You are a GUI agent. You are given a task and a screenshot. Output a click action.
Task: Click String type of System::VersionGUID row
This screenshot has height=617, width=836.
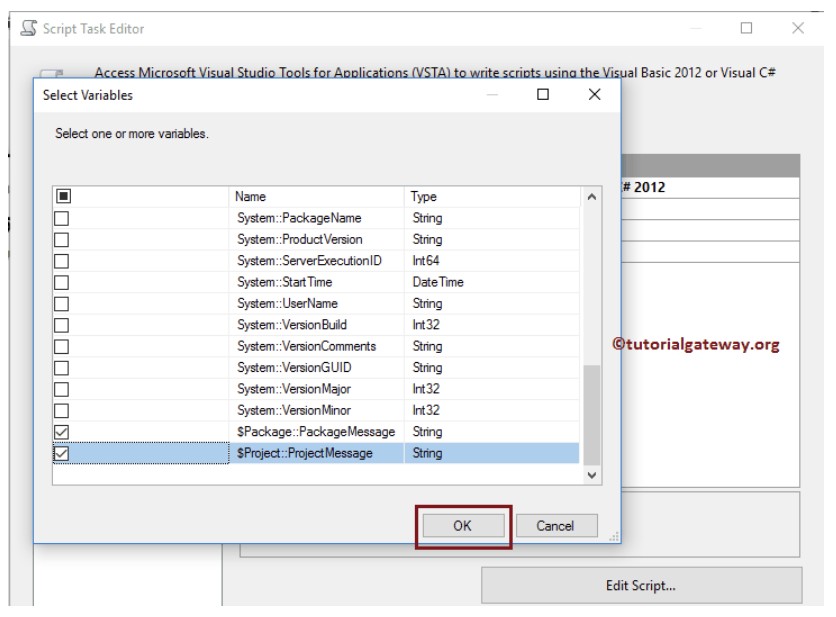[x=492, y=367]
